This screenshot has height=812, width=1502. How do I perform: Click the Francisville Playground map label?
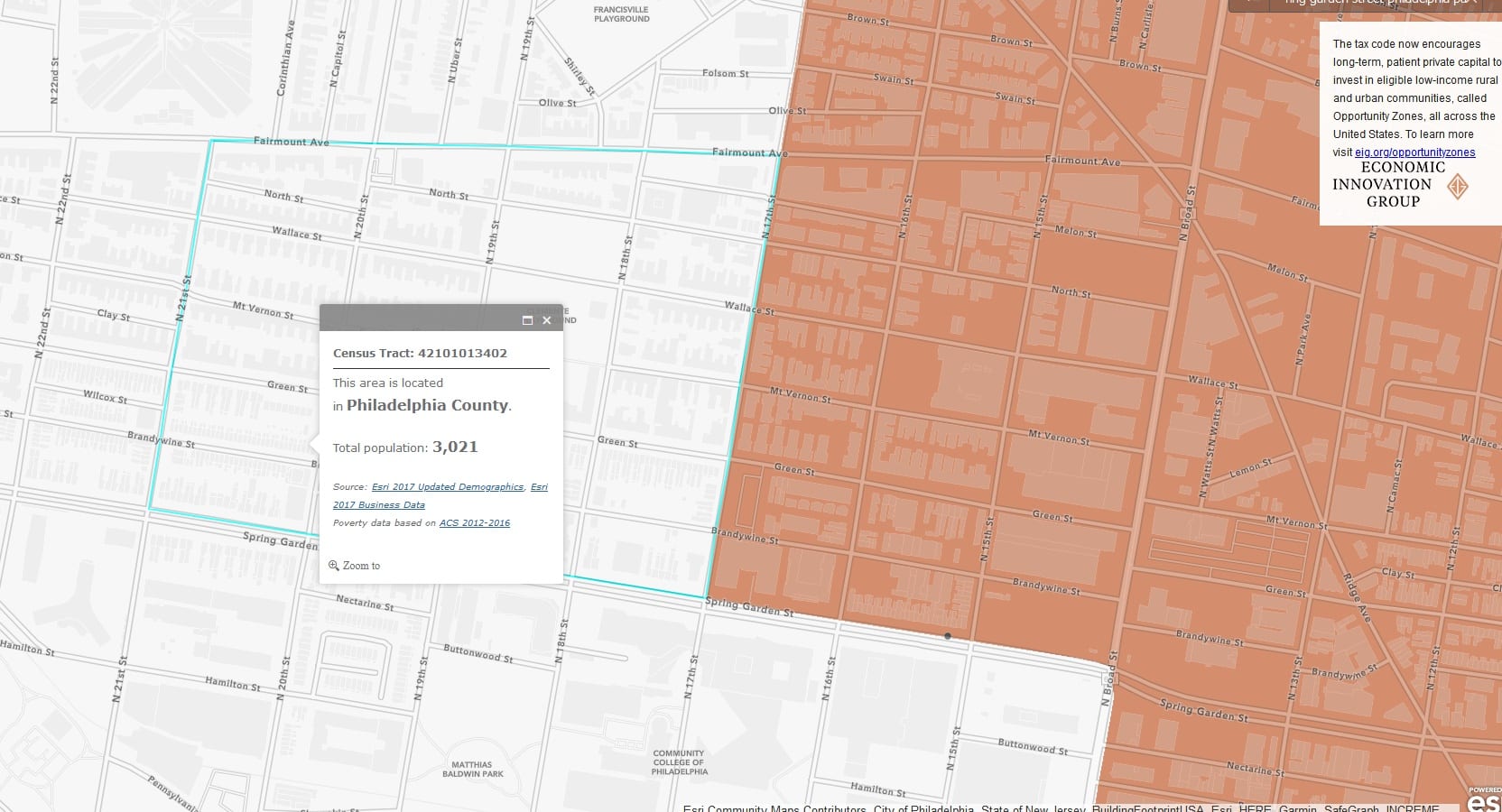621,14
